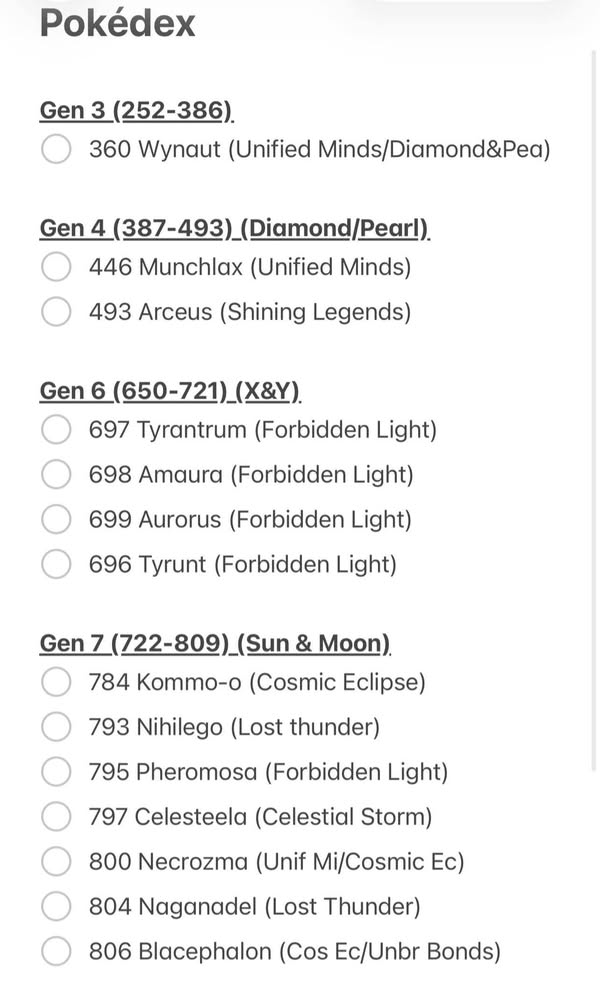
Task: Toggle the 698 Amaura checkbox
Action: point(56,474)
